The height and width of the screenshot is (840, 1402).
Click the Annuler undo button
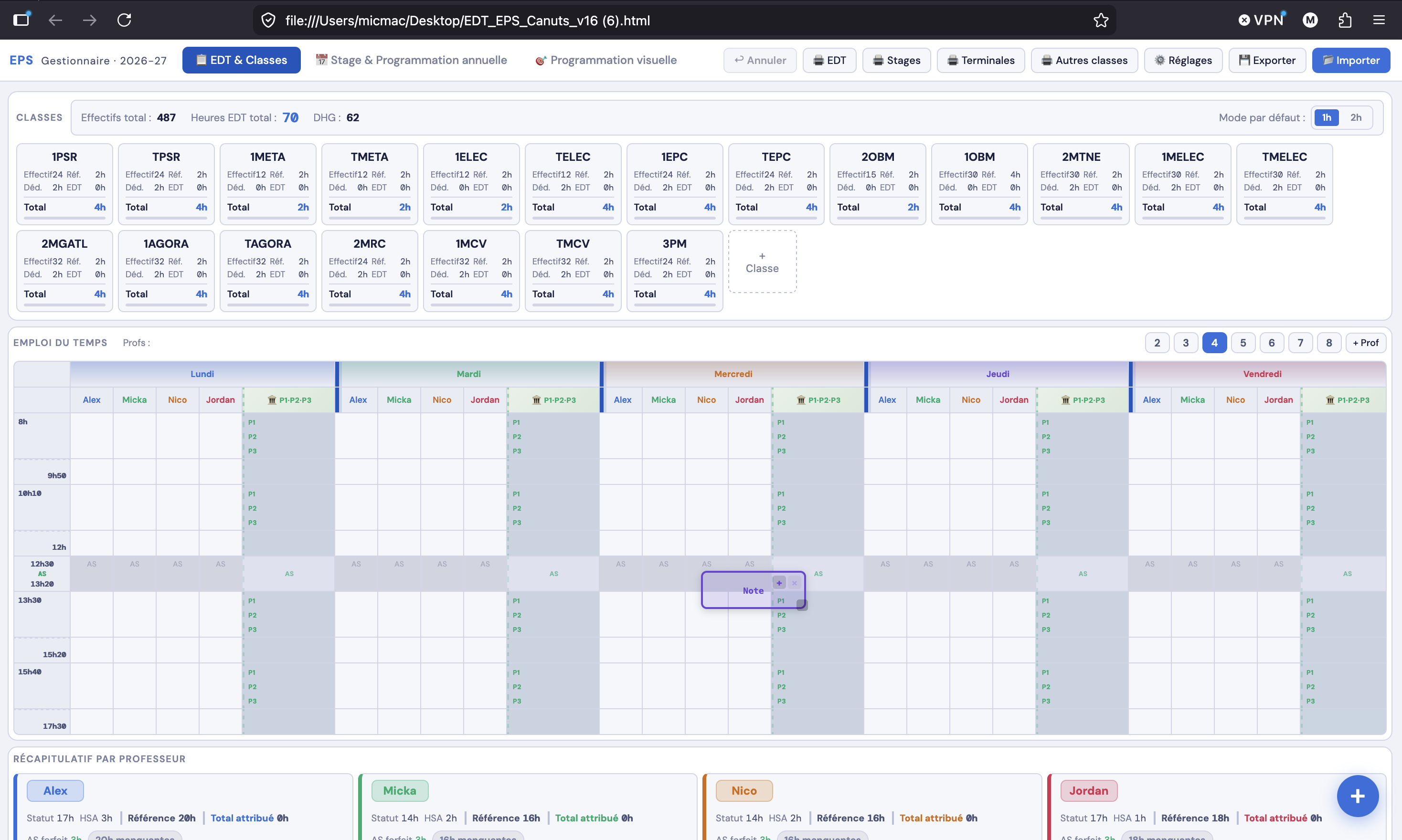pos(760,60)
